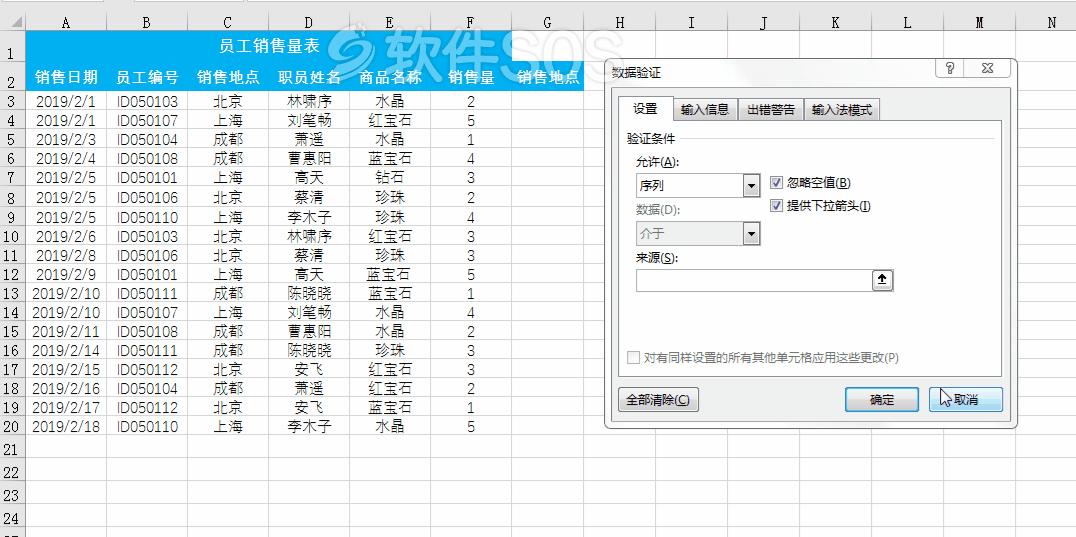Click cell 高天 in row 7
Viewport: 1076px width, 537px height.
(x=309, y=178)
